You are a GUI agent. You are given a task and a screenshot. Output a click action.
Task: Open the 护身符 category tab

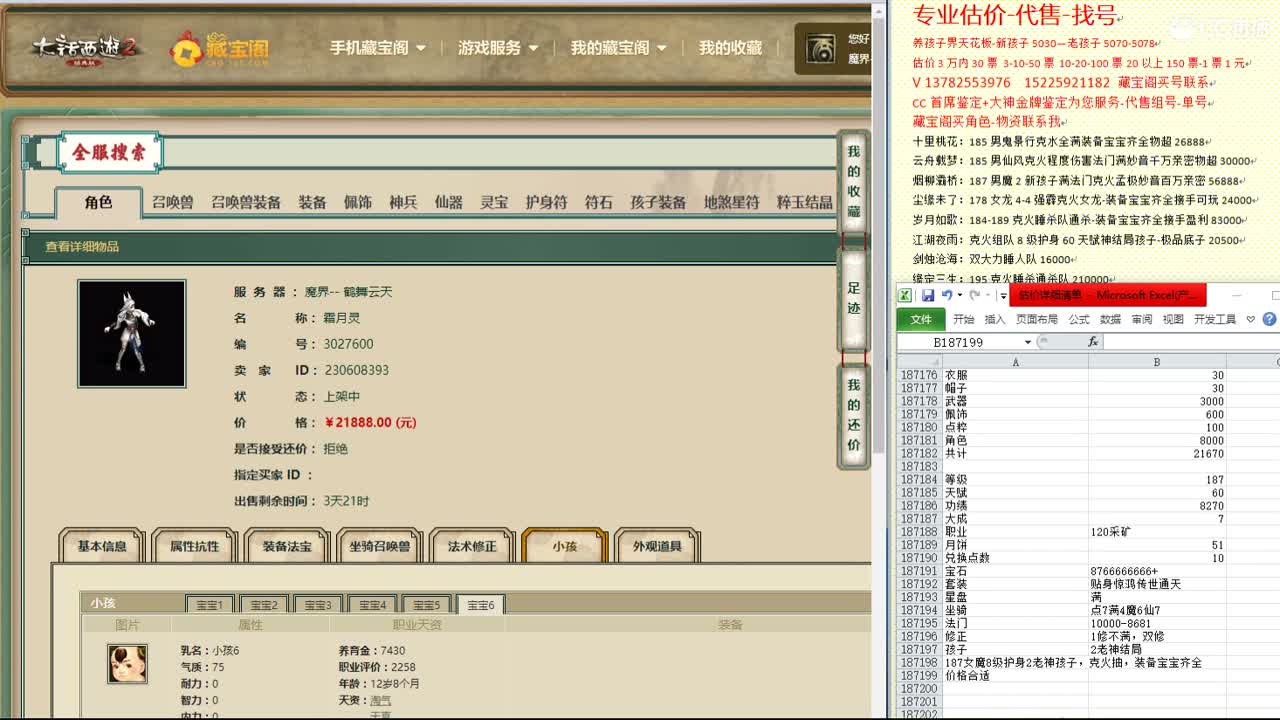[x=546, y=202]
